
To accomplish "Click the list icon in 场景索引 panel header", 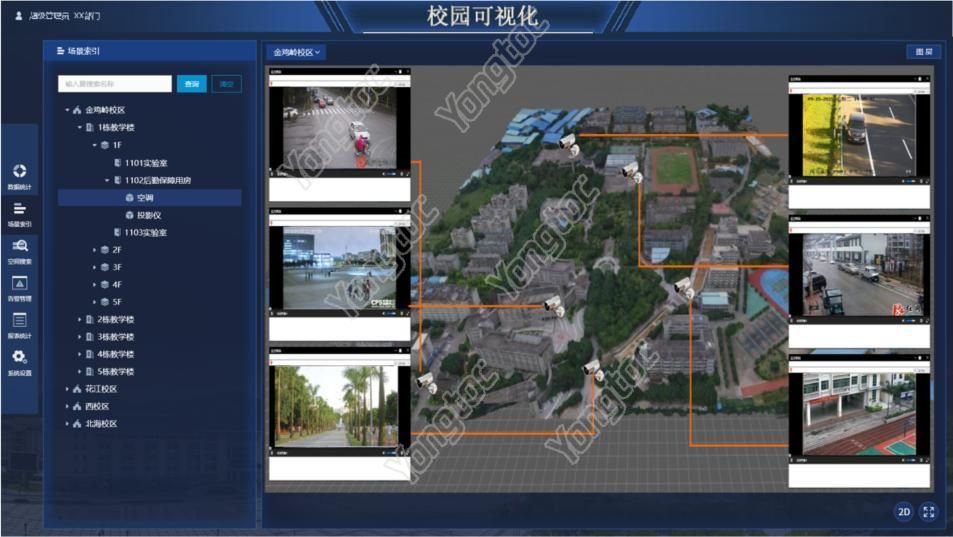I will [x=60, y=51].
